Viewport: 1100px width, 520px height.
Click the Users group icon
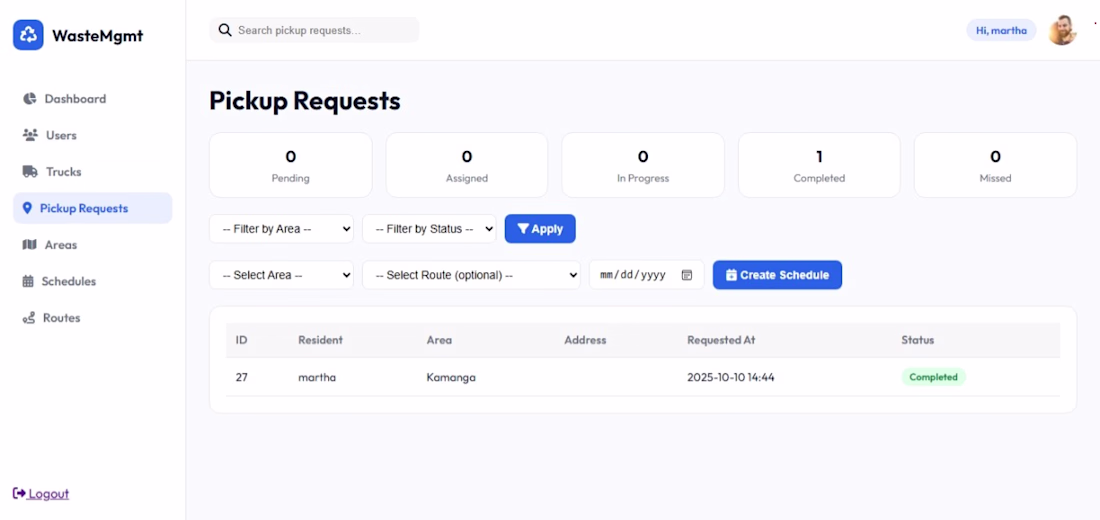point(30,135)
